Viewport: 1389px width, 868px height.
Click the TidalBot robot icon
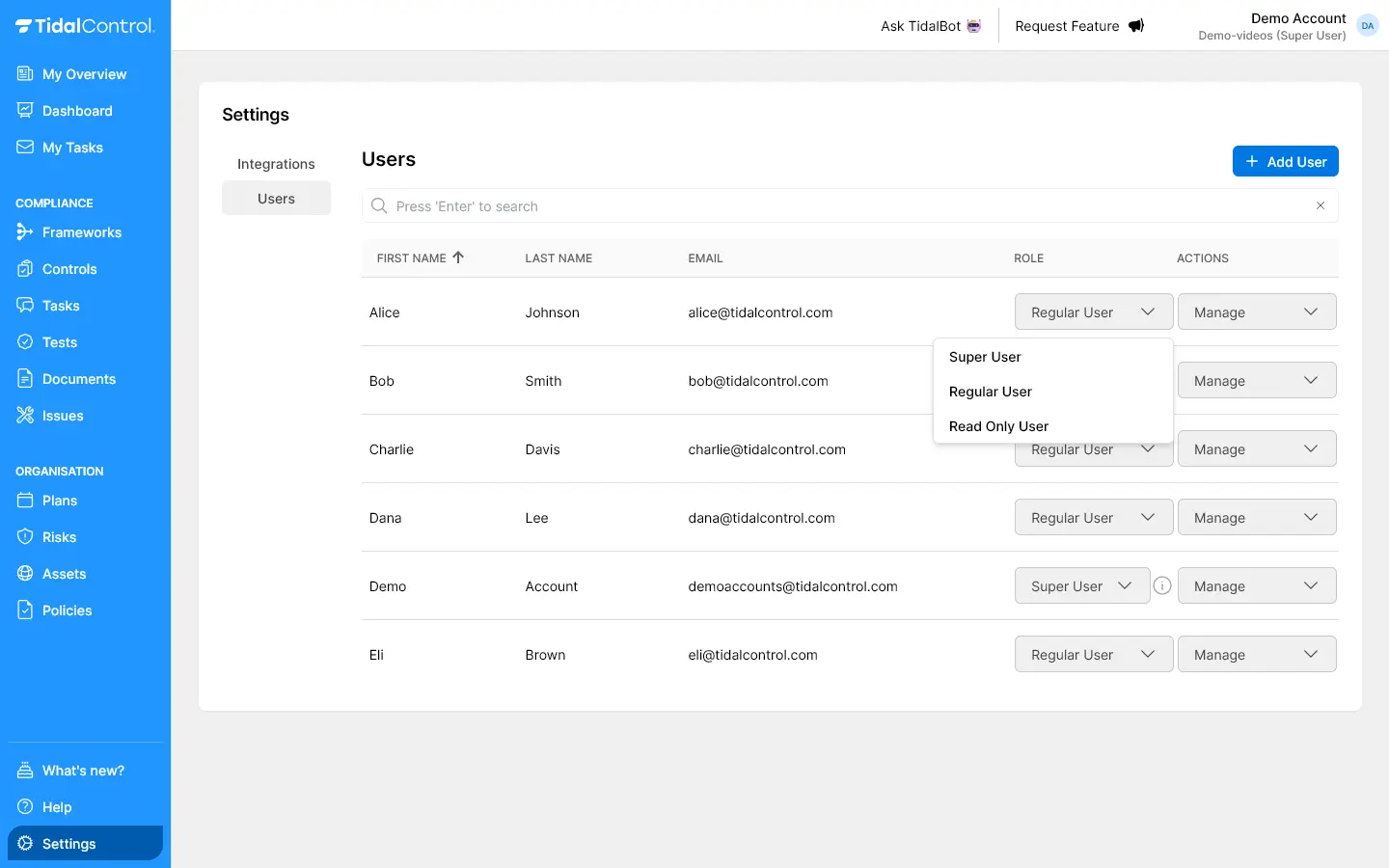point(974,26)
